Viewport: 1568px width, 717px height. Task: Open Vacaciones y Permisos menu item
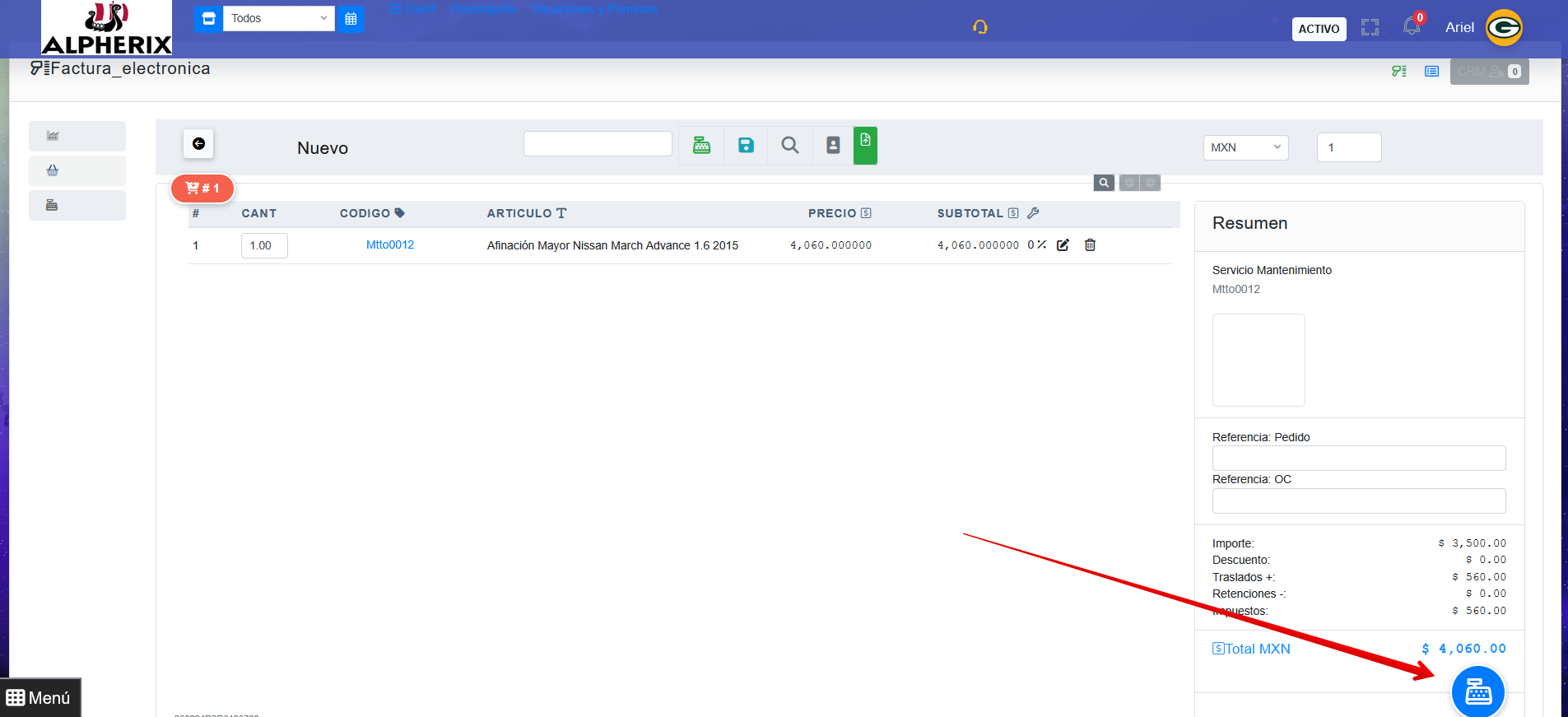coord(595,9)
